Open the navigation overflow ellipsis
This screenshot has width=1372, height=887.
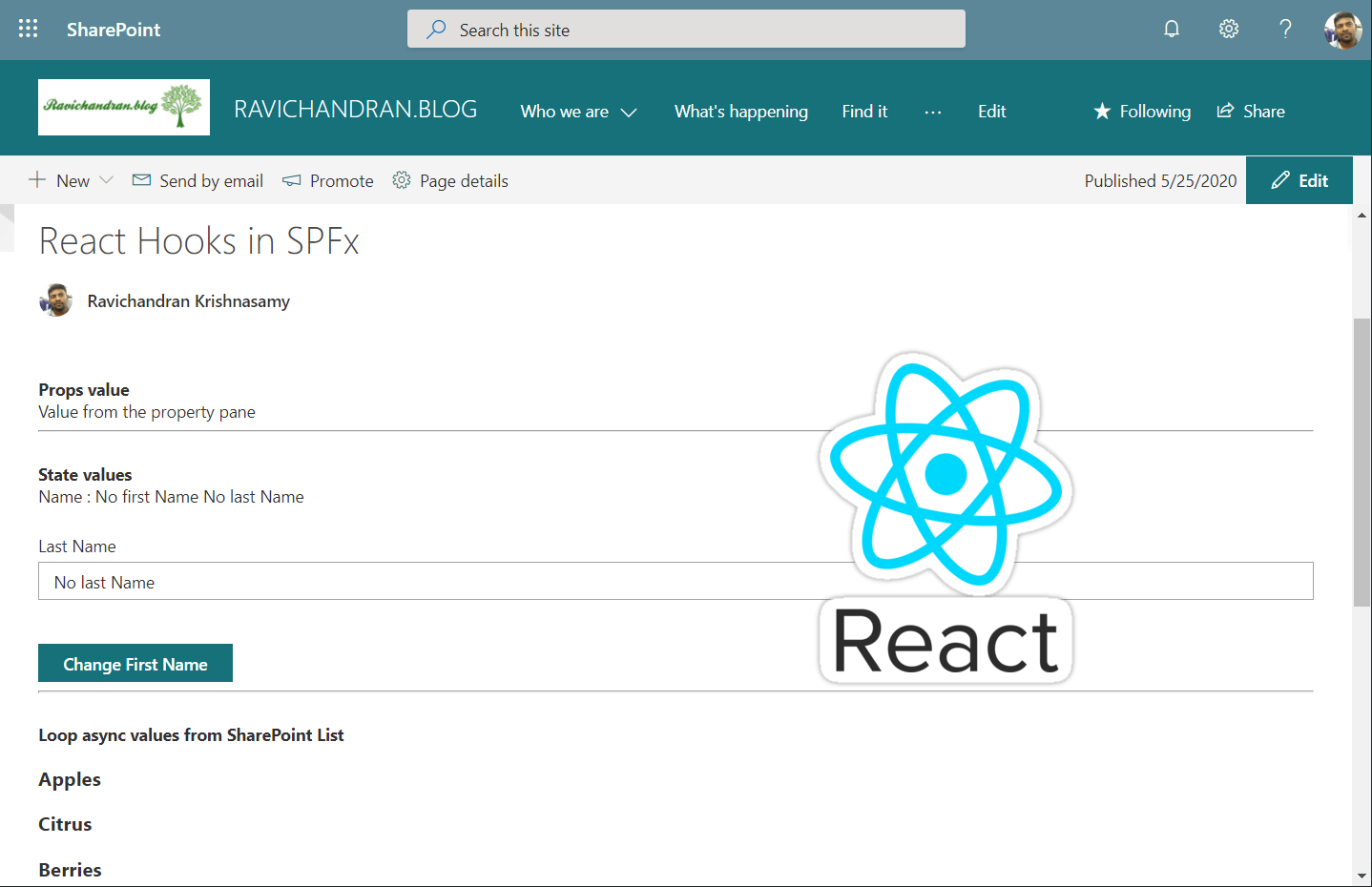tap(932, 112)
